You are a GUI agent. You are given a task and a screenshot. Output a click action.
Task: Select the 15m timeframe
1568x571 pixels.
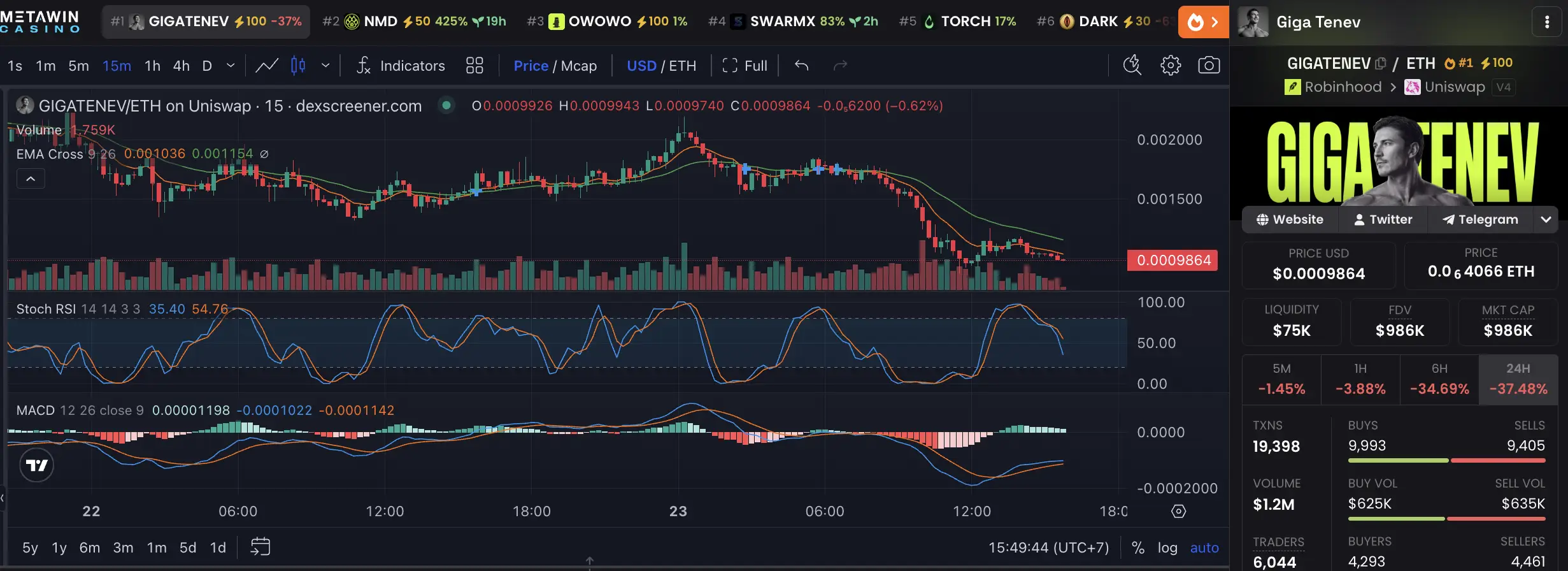[117, 66]
